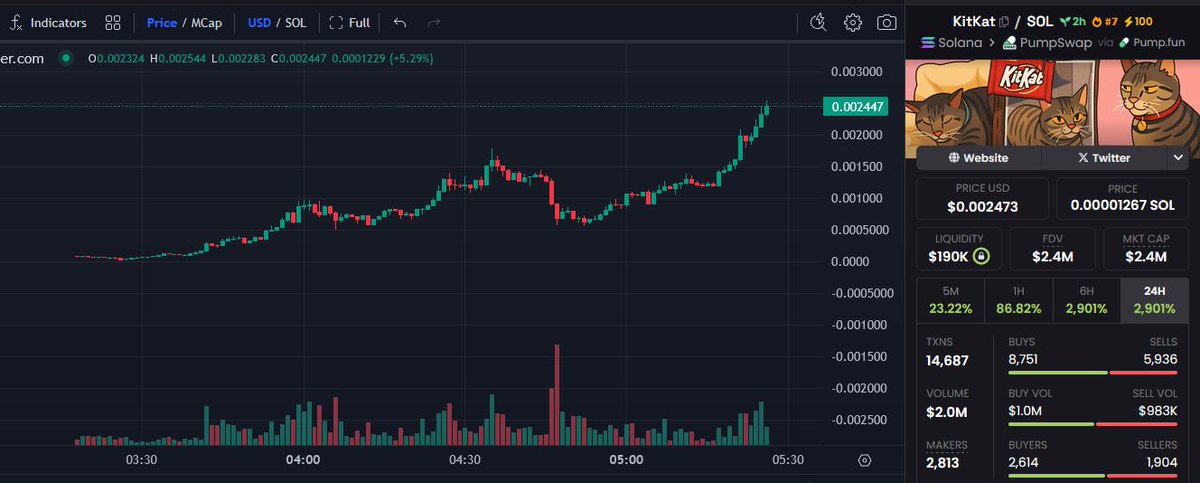Screen dimensions: 1200x483
Task: Click the FDV $2.4M box
Action: [x=1052, y=248]
